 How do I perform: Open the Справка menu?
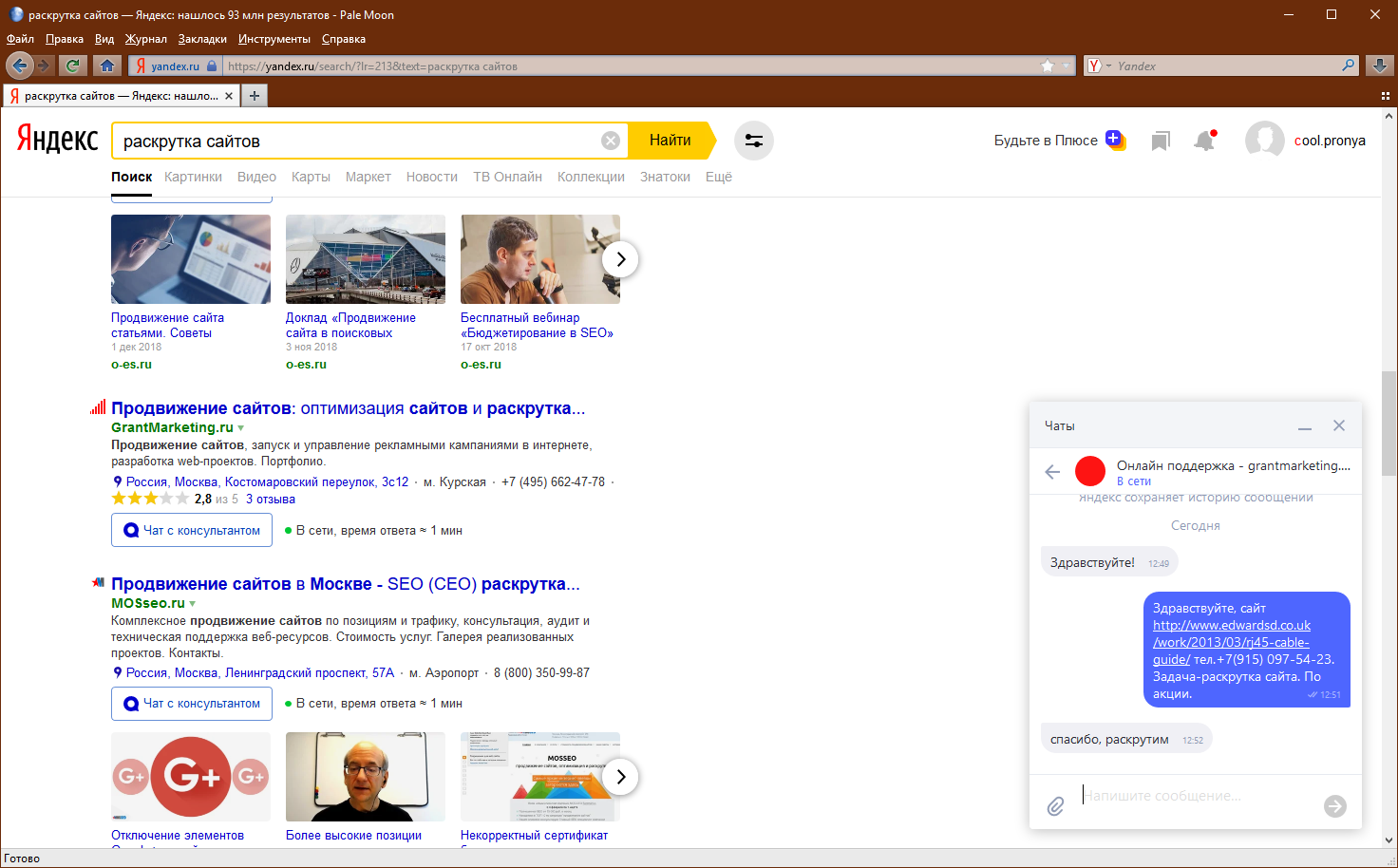click(344, 39)
